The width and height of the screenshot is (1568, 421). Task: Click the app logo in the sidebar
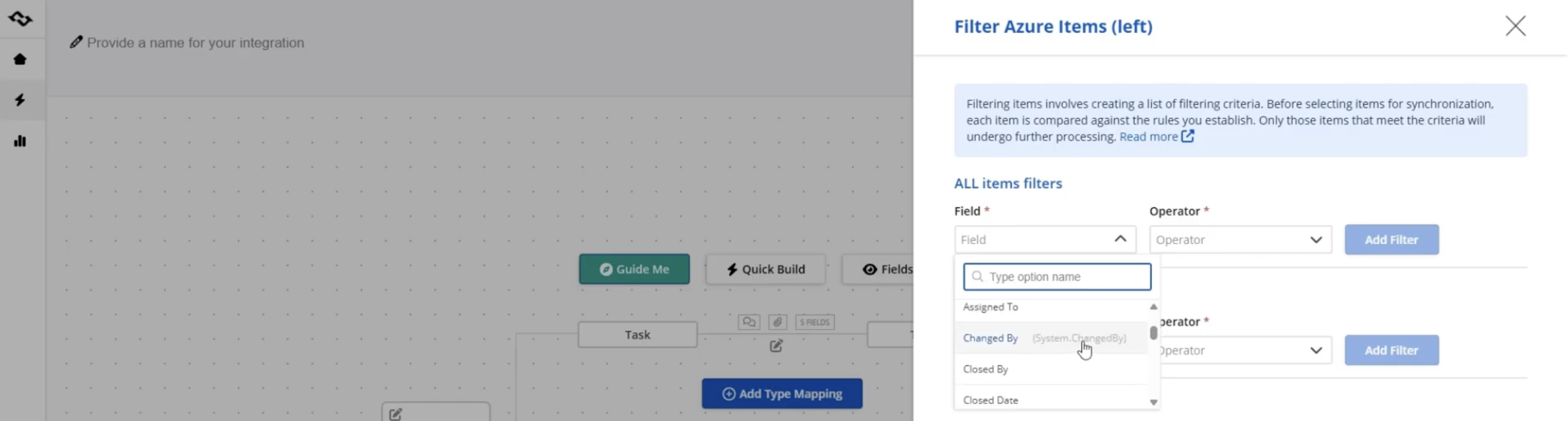(20, 19)
